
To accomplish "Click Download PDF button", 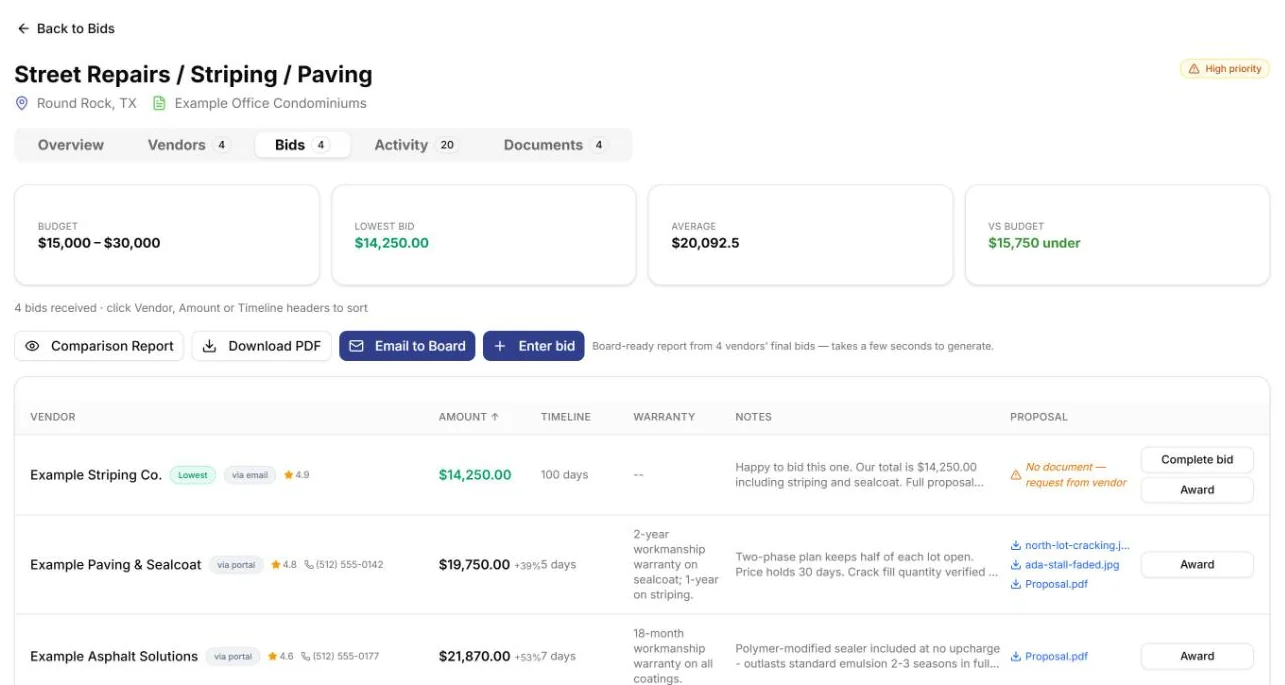I will click(x=262, y=346).
